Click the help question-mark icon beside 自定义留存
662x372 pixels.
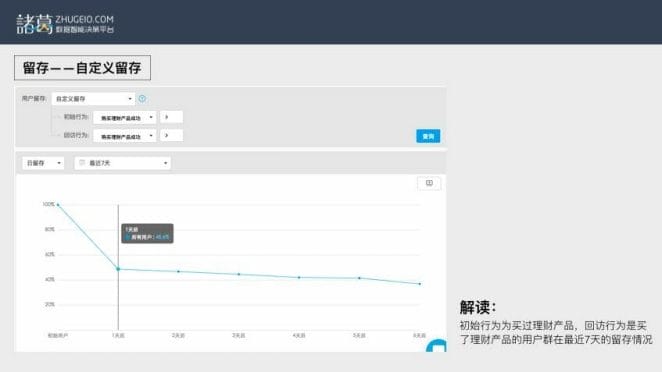(x=142, y=99)
